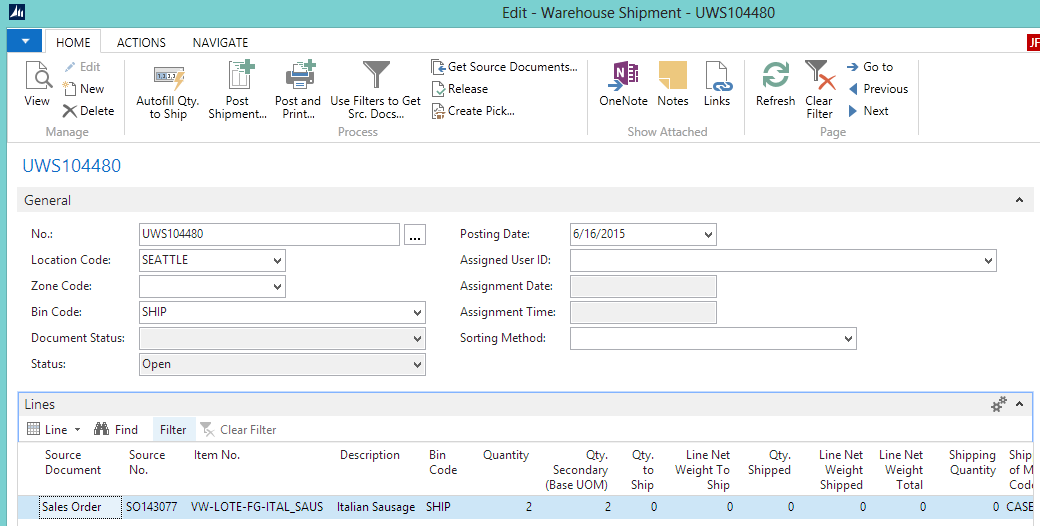Collapse the General section
Image resolution: width=1040 pixels, height=526 pixels.
(1019, 201)
